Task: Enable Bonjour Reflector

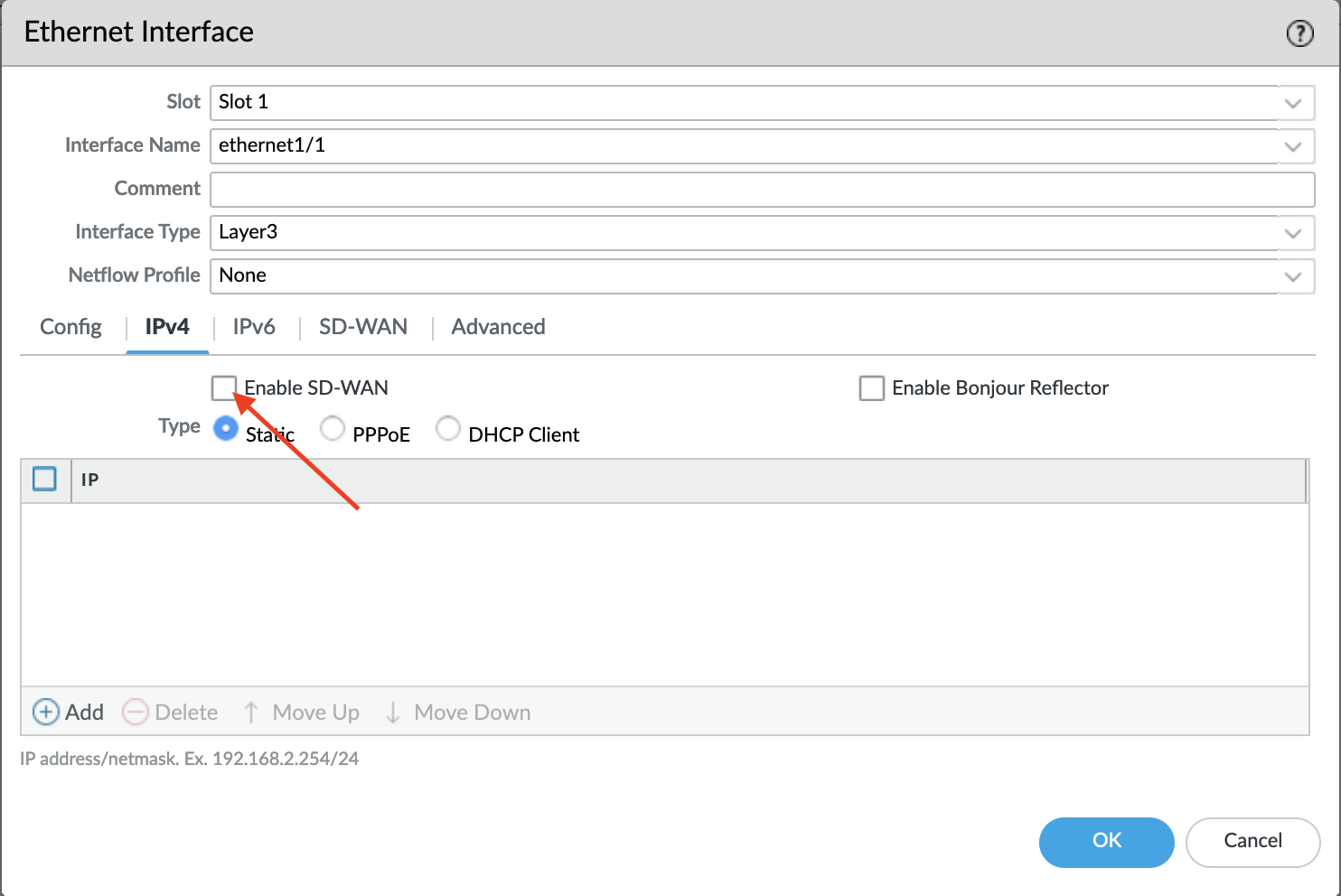Action: tap(871, 387)
